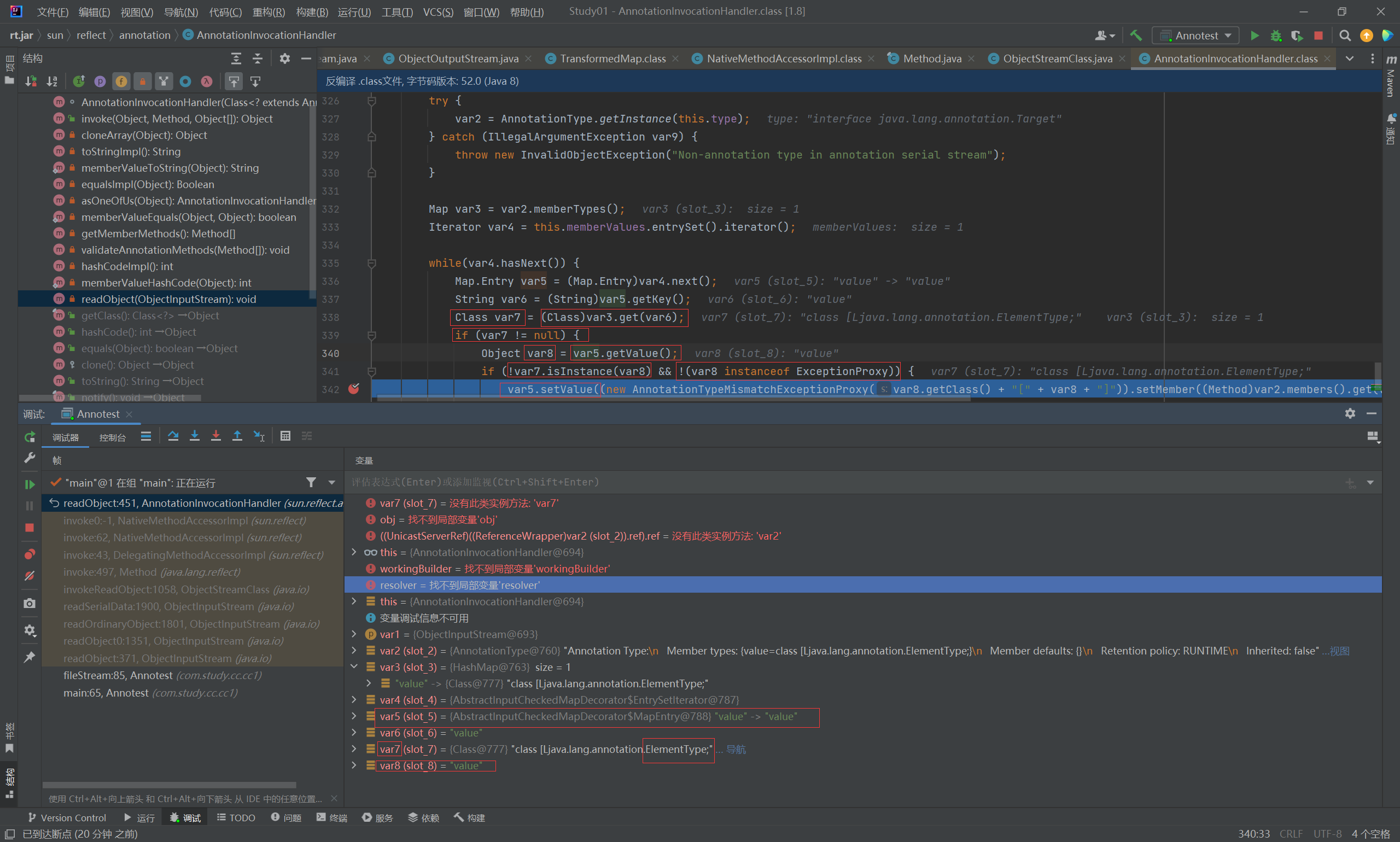The width and height of the screenshot is (1400, 842).
Task: Click the 导航 link beside var7
Action: tap(736, 749)
